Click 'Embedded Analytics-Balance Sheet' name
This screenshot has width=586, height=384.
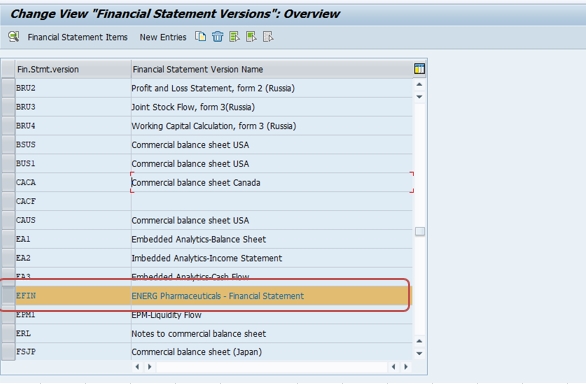click(199, 239)
